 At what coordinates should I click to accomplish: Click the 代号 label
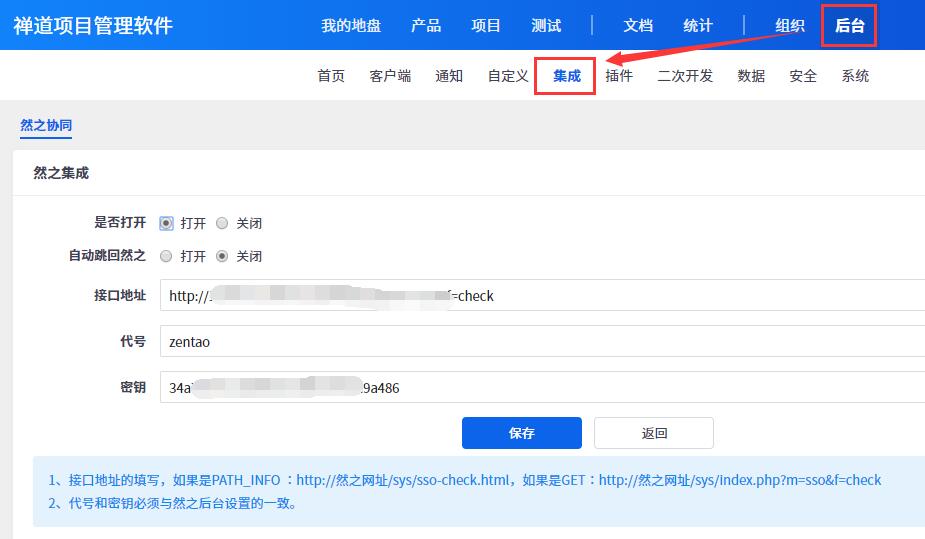(133, 341)
